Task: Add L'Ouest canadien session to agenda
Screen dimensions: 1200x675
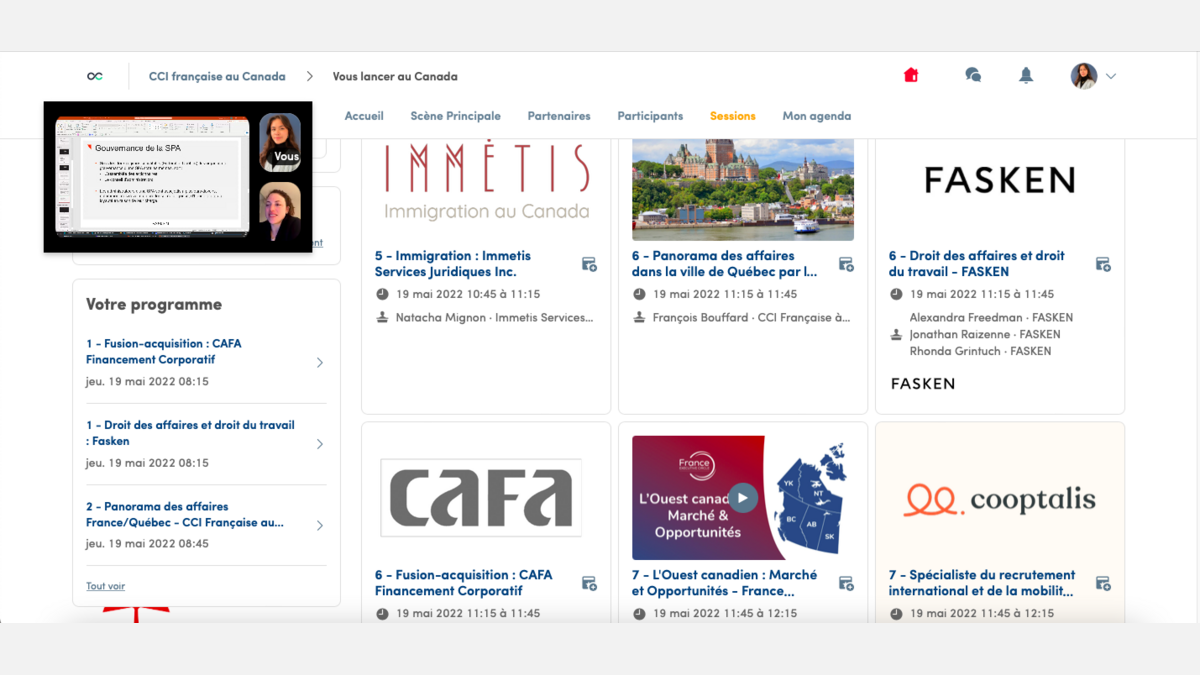Action: 846,583
